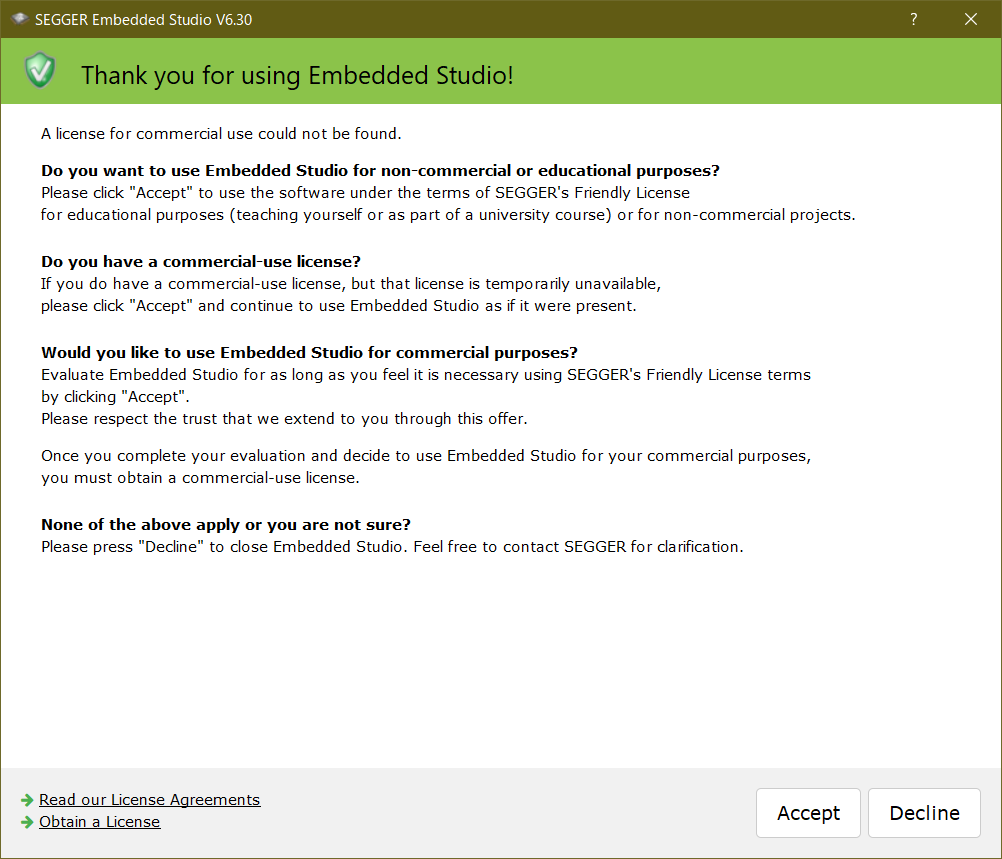Follow the Obtain a License link
Viewport: 1002px width, 859px height.
(100, 822)
